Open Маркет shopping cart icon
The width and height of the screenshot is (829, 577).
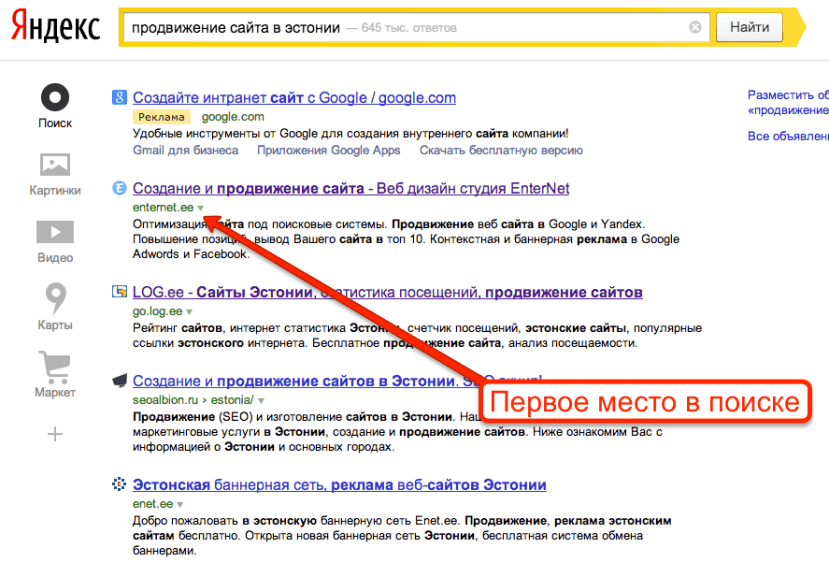54,367
